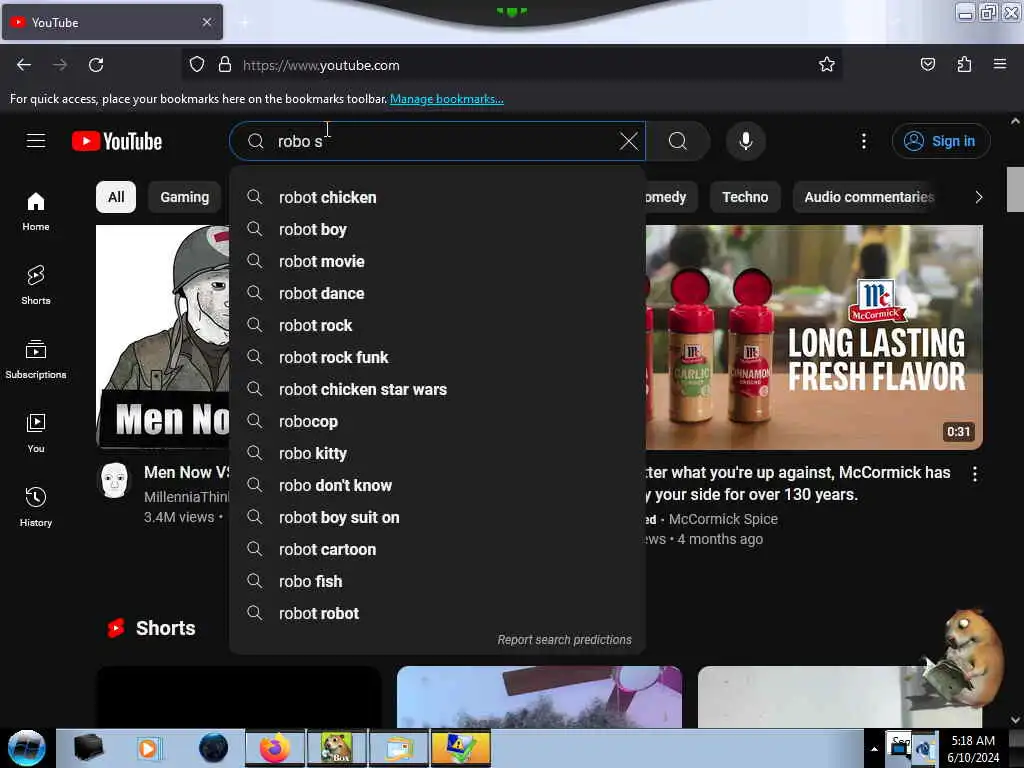Click the McCormick Spice channel name

pyautogui.click(x=723, y=519)
